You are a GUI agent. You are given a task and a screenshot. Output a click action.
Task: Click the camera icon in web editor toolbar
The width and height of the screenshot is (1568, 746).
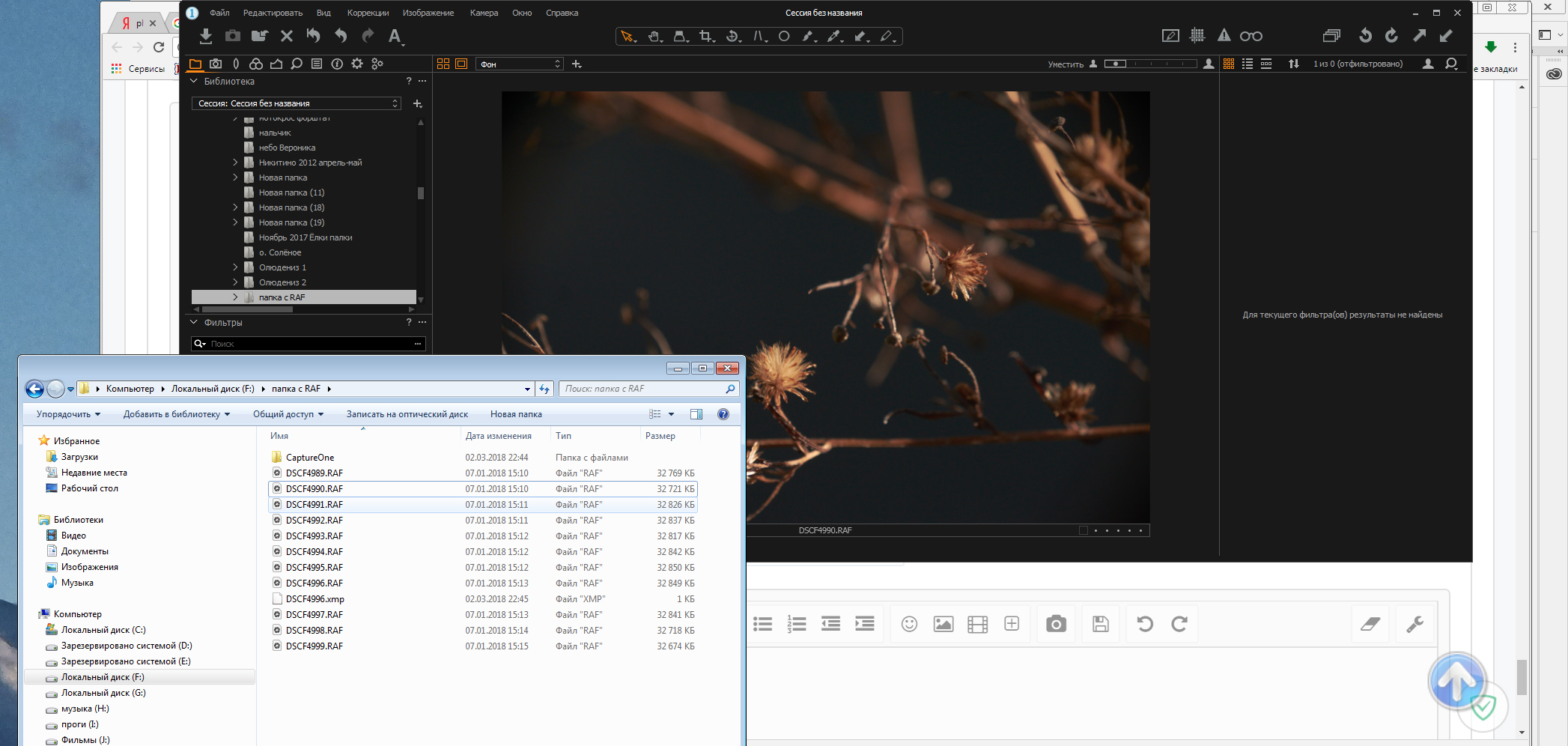point(1056,624)
